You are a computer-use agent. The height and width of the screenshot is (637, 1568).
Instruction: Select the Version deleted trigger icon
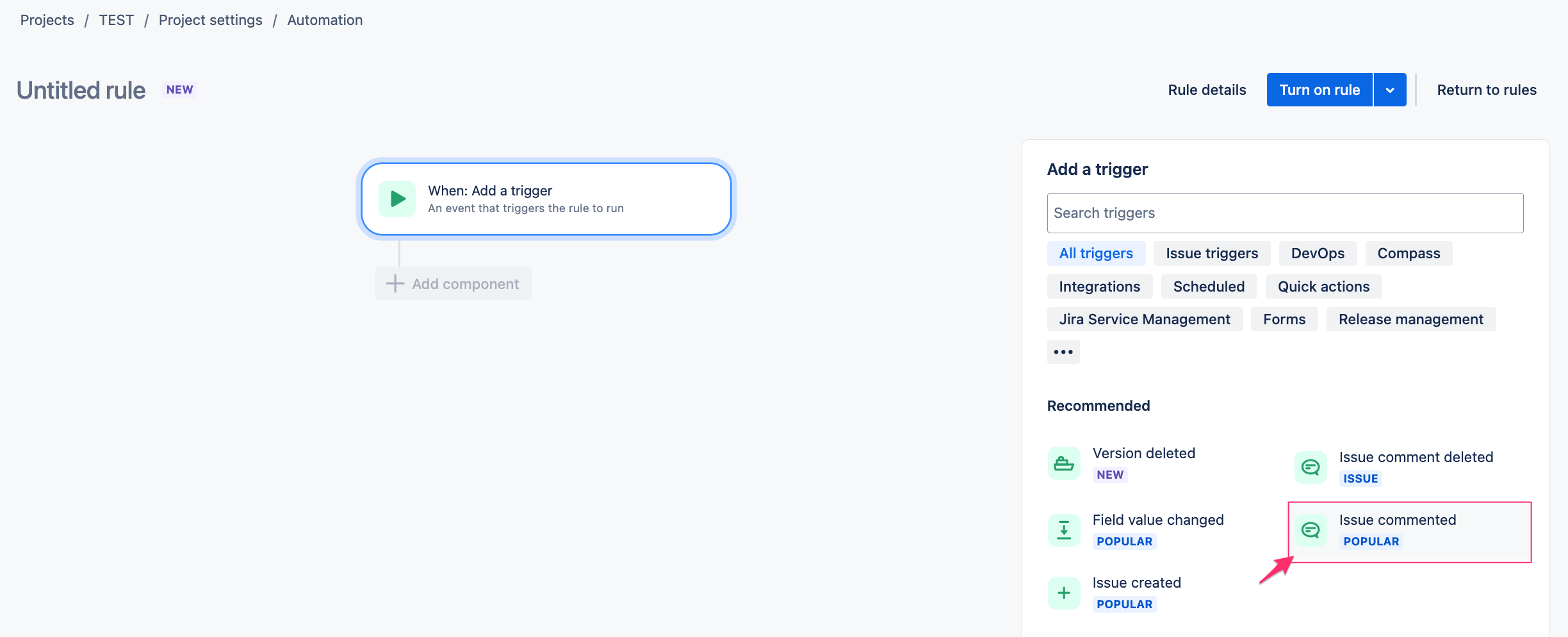1063,463
